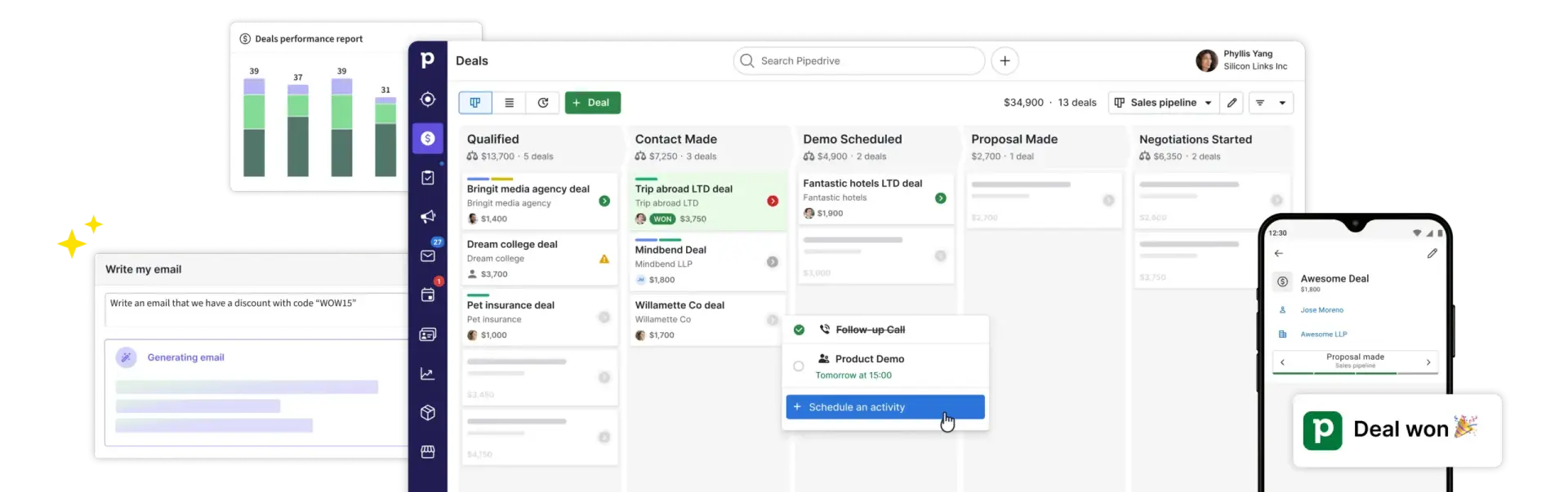Viewport: 1568px width, 492px height.
Task: Click the filter icon in Deals toolbar
Action: pyautogui.click(x=1260, y=103)
